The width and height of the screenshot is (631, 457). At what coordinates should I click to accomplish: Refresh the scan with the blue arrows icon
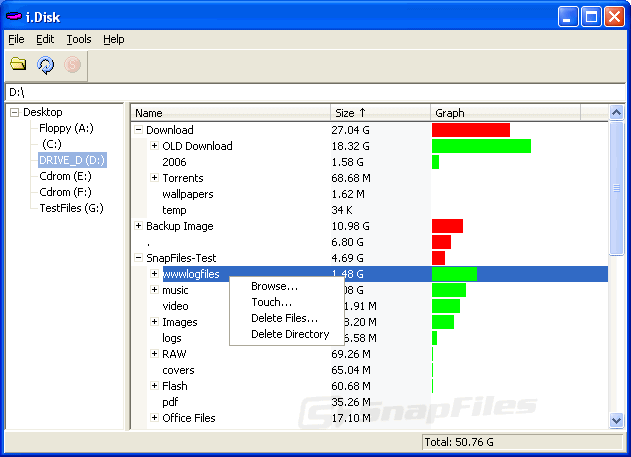(x=45, y=65)
